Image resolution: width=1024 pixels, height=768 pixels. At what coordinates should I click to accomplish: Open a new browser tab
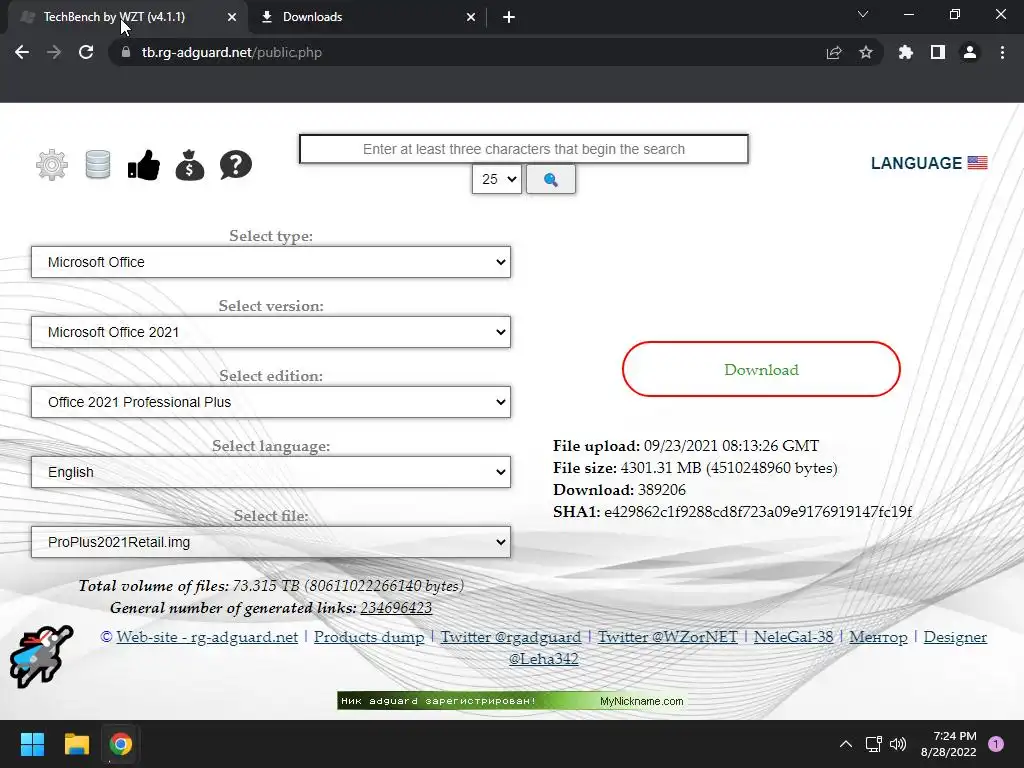coord(509,17)
